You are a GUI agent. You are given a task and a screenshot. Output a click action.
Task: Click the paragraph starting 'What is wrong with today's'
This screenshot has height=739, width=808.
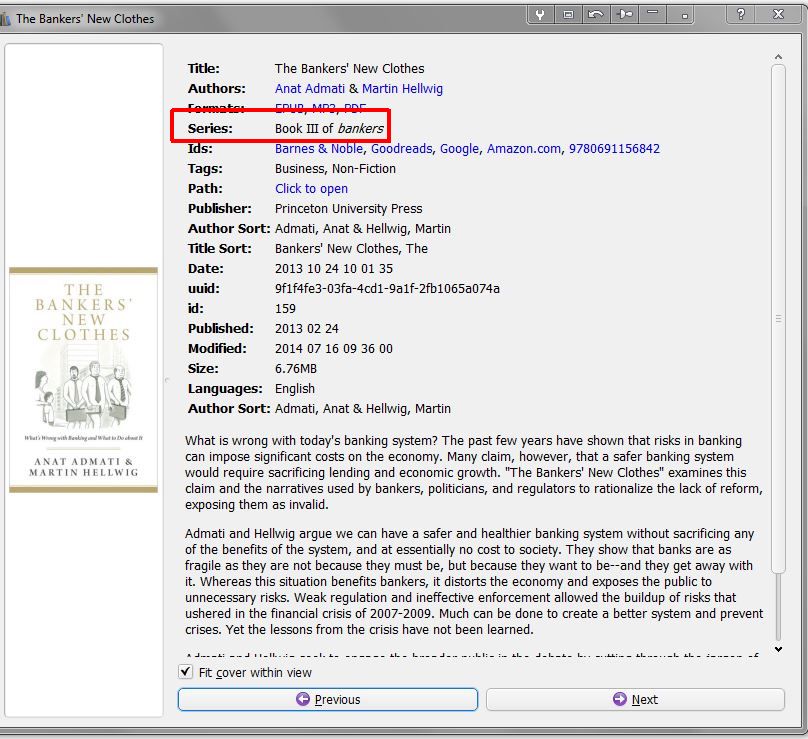[x=474, y=473]
